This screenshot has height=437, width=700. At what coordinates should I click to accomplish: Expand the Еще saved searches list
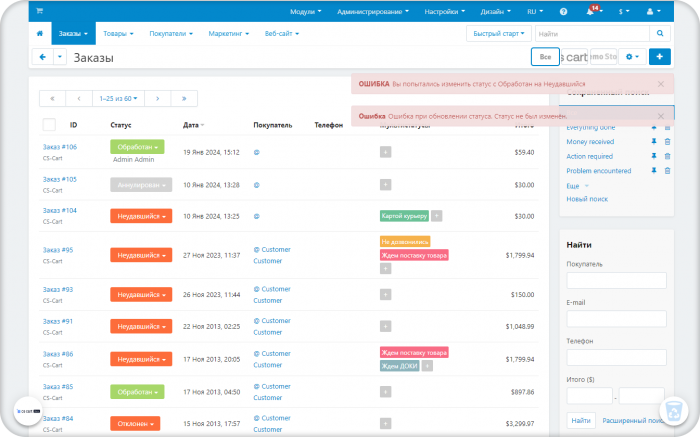[x=577, y=186]
